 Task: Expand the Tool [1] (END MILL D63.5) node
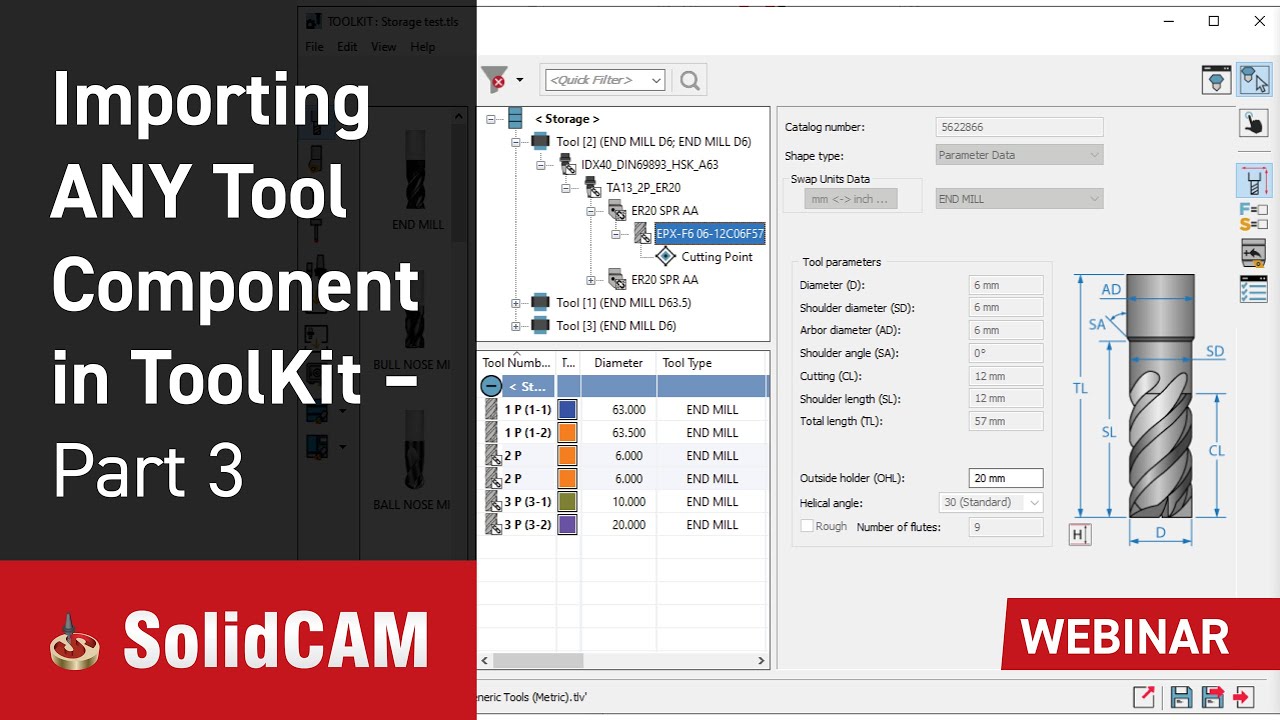(515, 303)
